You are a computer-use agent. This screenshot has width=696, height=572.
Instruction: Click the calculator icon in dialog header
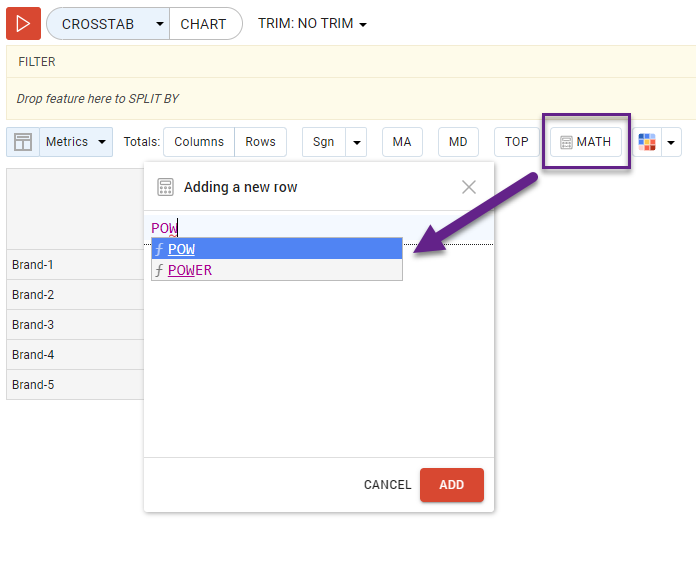pos(165,187)
